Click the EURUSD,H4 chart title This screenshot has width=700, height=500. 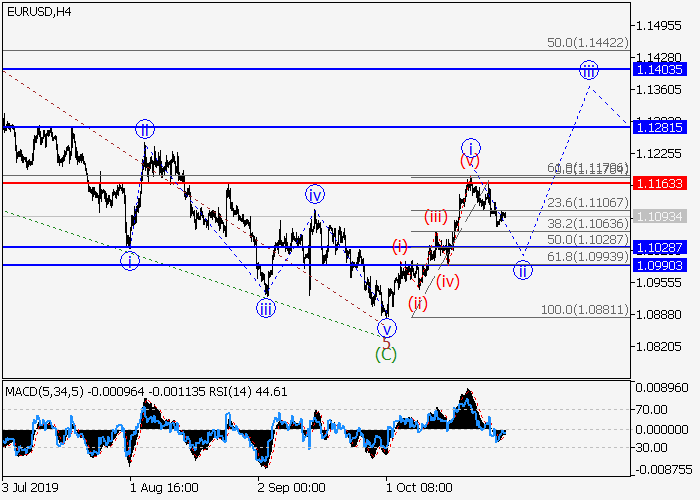[38, 11]
